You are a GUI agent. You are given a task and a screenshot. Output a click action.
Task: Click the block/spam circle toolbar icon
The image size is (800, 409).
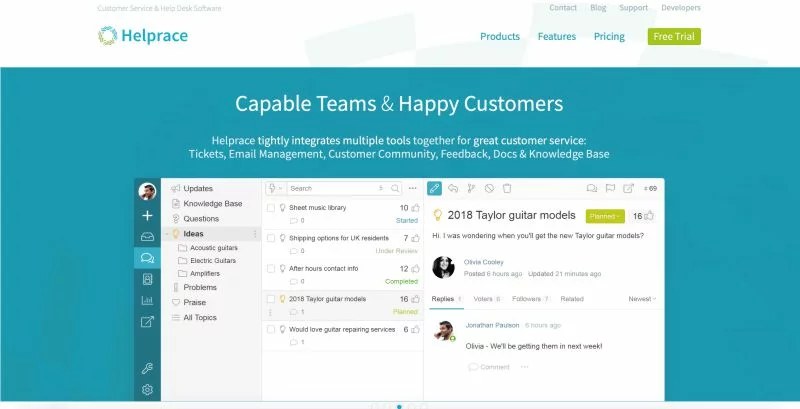[489, 188]
